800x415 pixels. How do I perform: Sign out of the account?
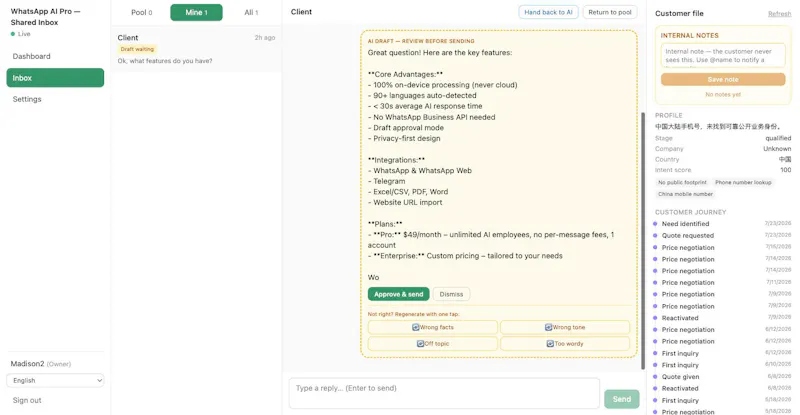pos(27,400)
